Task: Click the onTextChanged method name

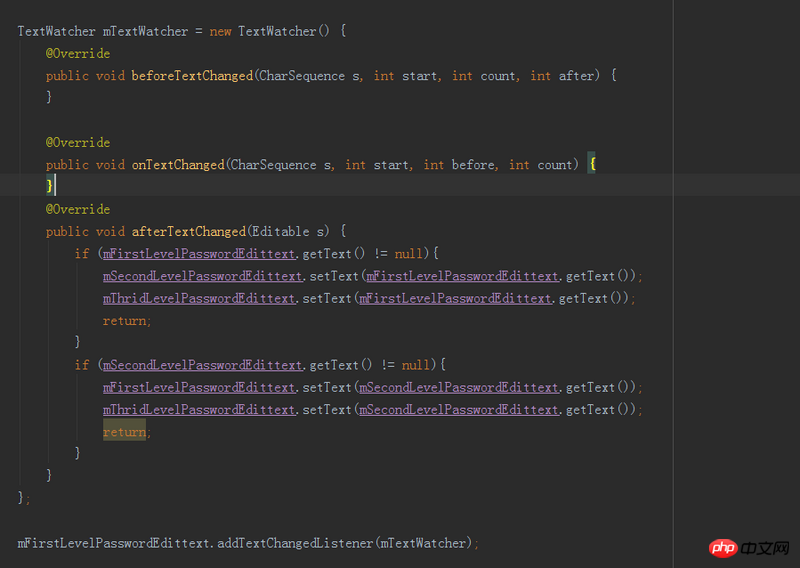Action: click(178, 165)
